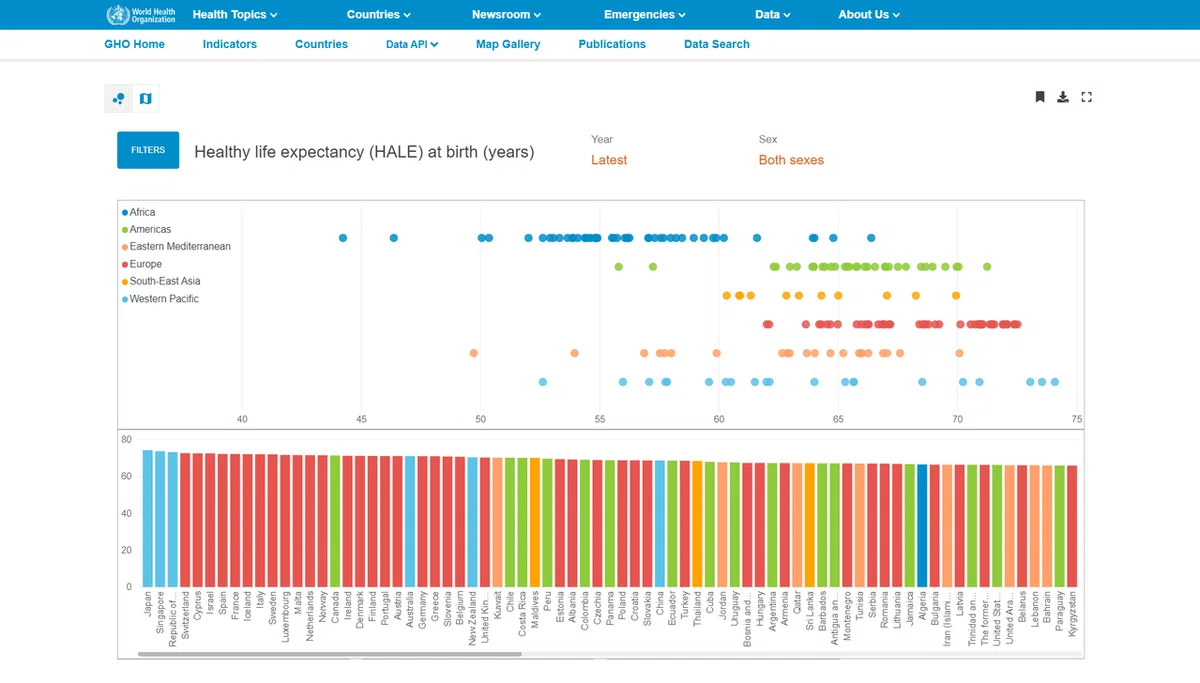Expand the Newsroom dropdown menu

506,15
